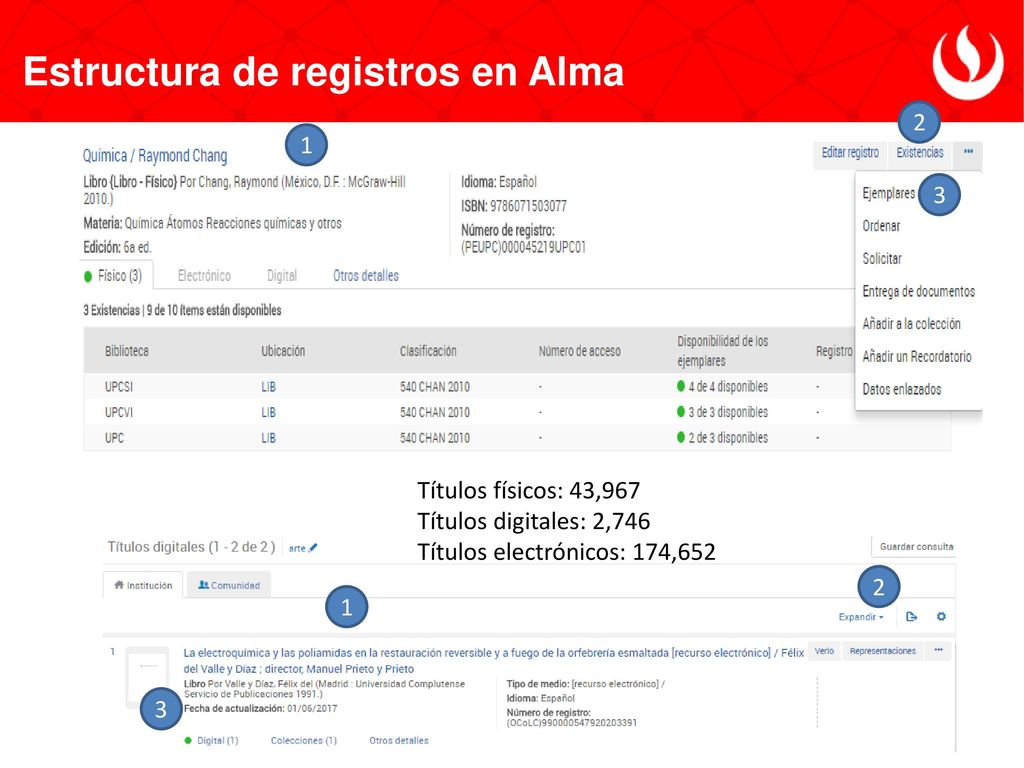
Task: Open the Química / Raymond Chang title link
Action: 155,155
